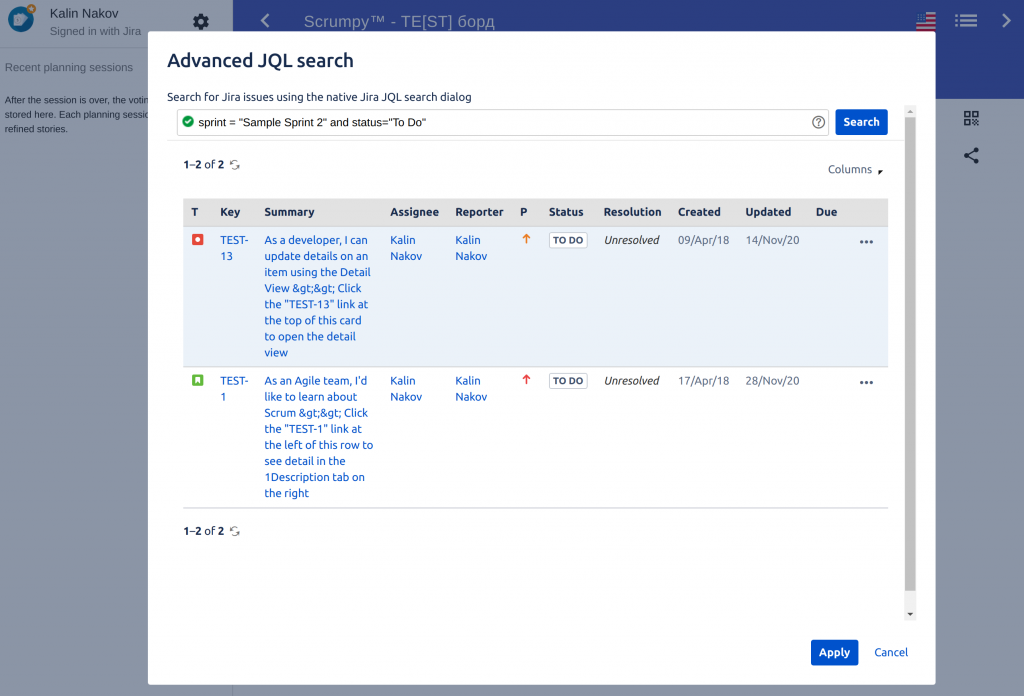Click Unresolved in the TEST-13 row

tap(632, 240)
